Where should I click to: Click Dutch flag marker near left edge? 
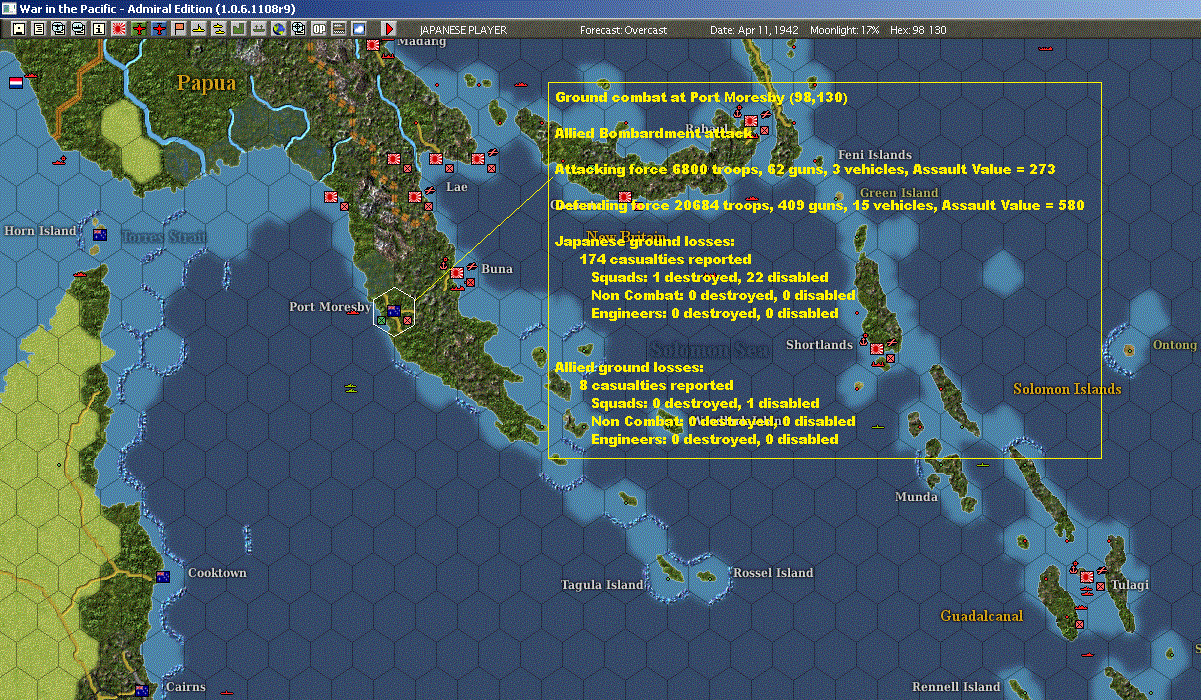[x=16, y=83]
